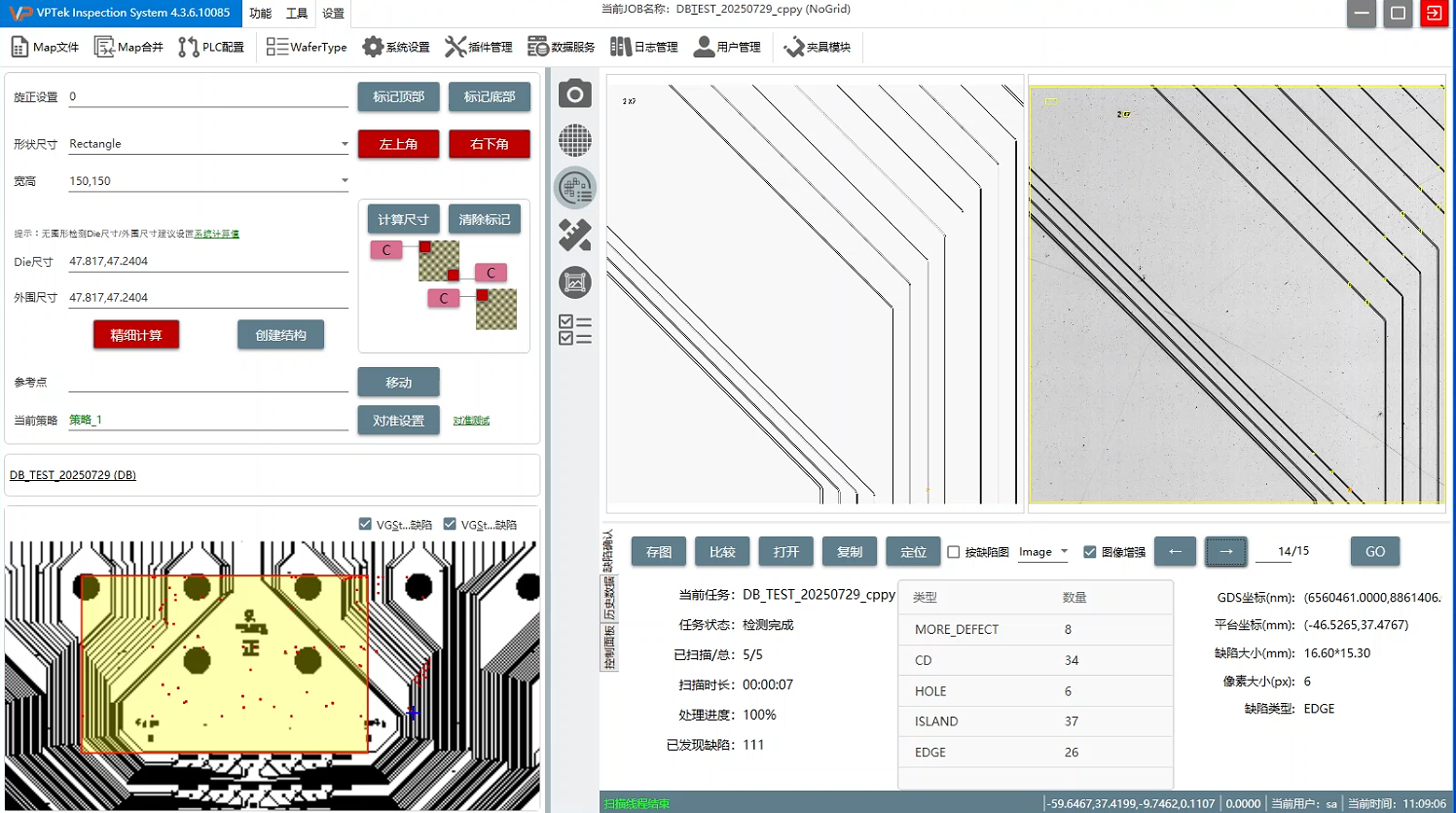Uncheck the 图像增强 image enhancement checkbox
The height and width of the screenshot is (813, 1456).
pyautogui.click(x=1090, y=552)
